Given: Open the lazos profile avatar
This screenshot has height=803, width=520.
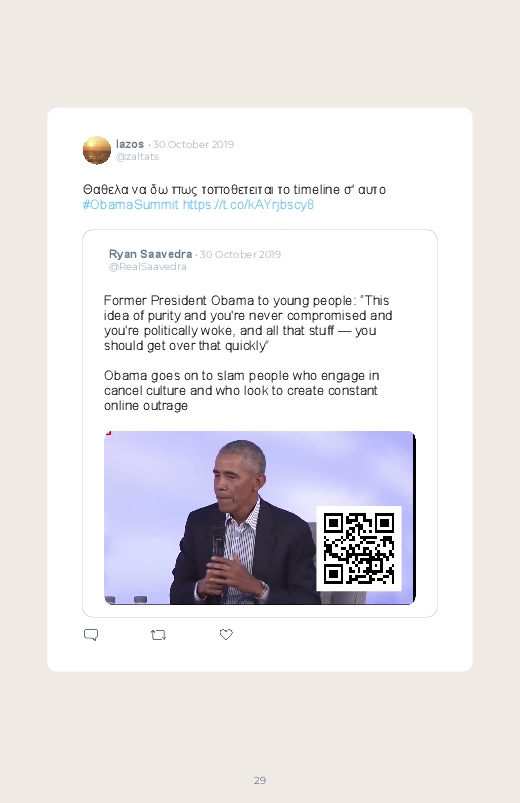Looking at the screenshot, I should coord(97,150).
